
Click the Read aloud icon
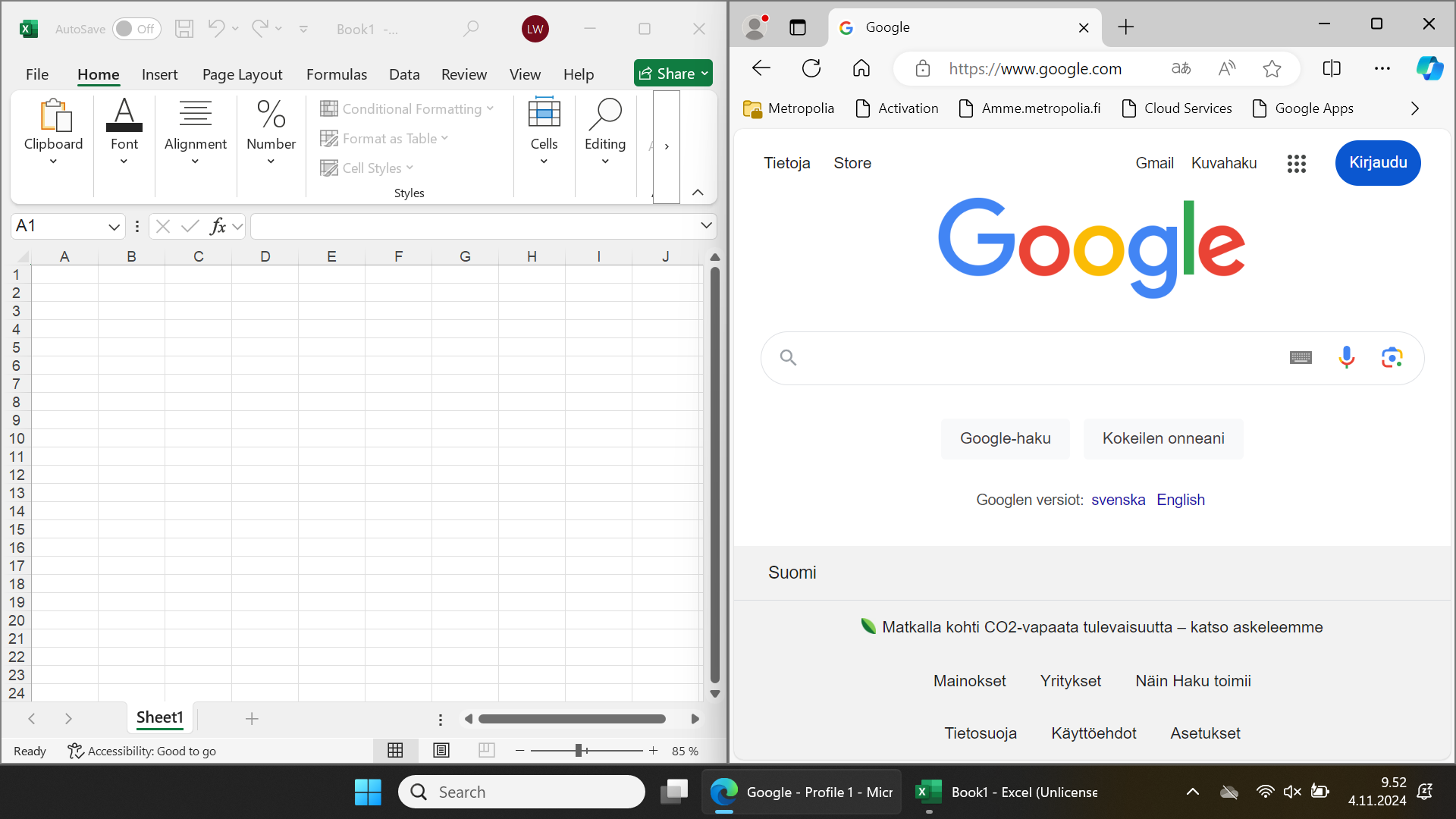click(x=1226, y=69)
